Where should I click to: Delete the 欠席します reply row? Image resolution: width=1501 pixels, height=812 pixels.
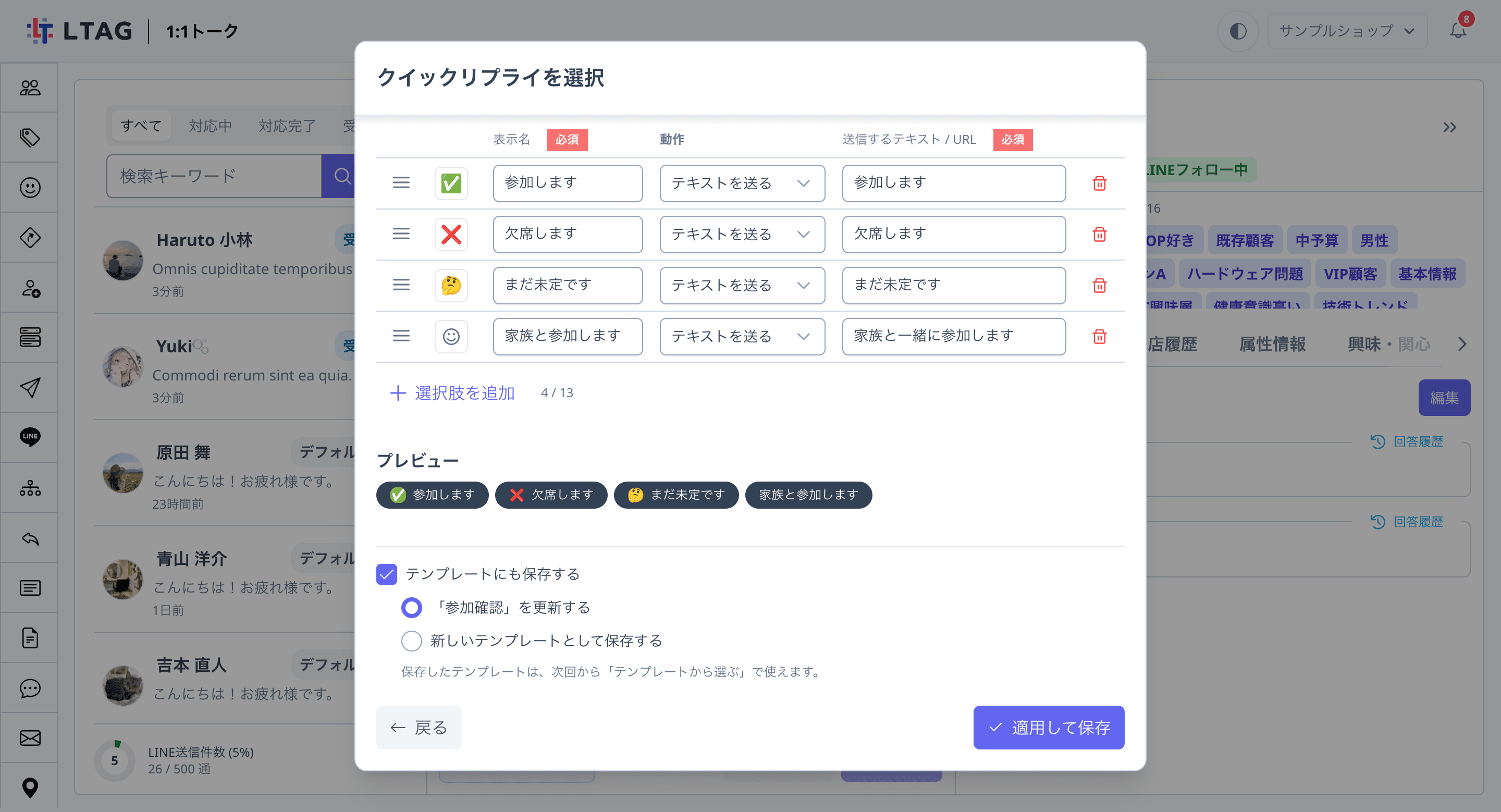tap(1099, 234)
